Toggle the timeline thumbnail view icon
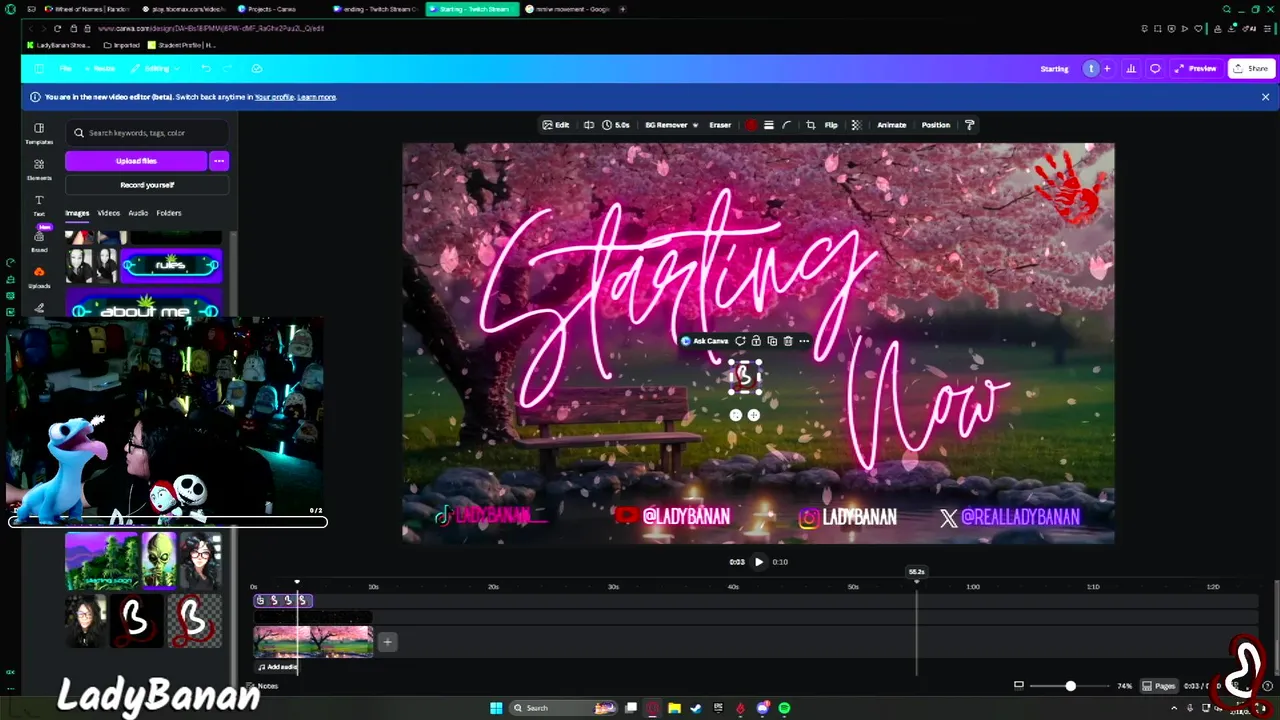The width and height of the screenshot is (1280, 720). tap(1018, 686)
